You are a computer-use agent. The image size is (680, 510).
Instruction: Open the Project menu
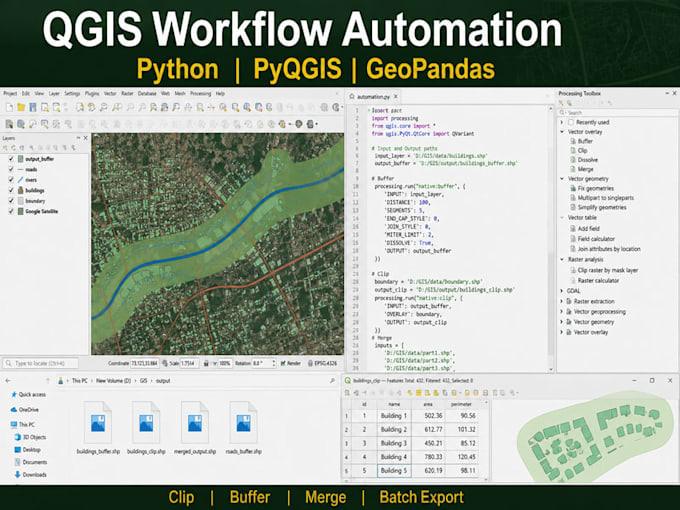(x=10, y=94)
